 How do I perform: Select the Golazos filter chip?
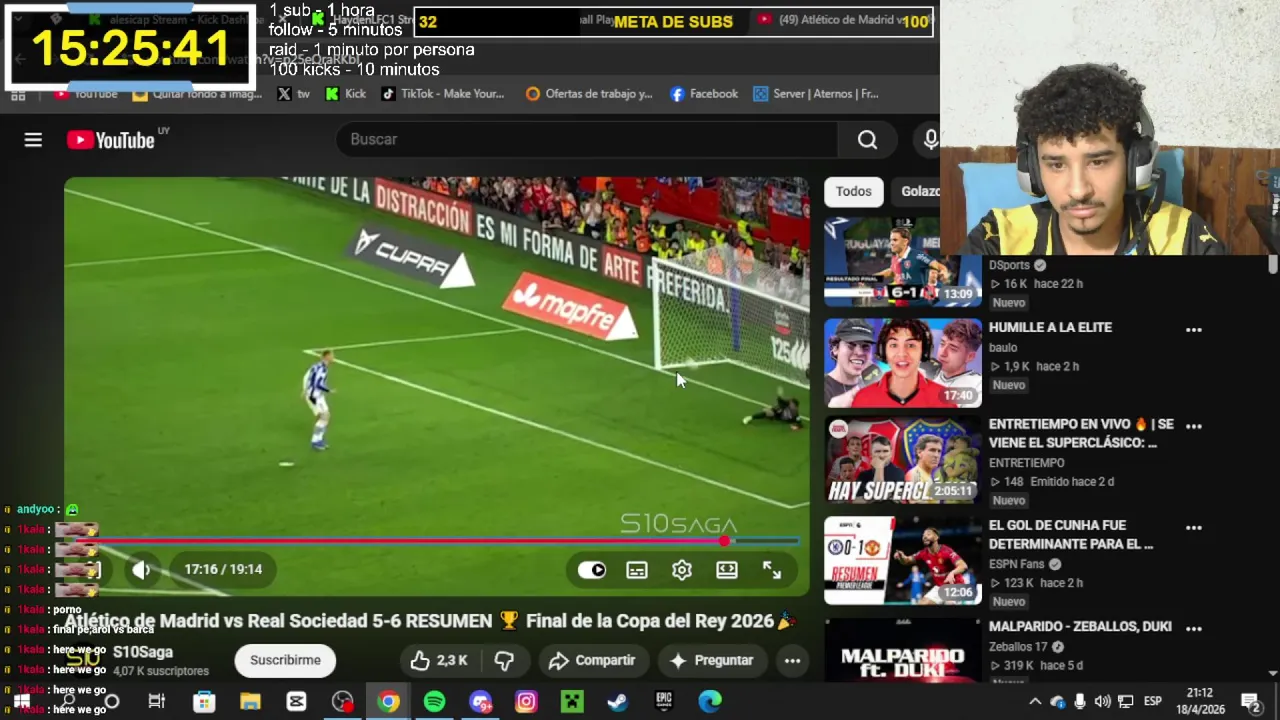[918, 191]
